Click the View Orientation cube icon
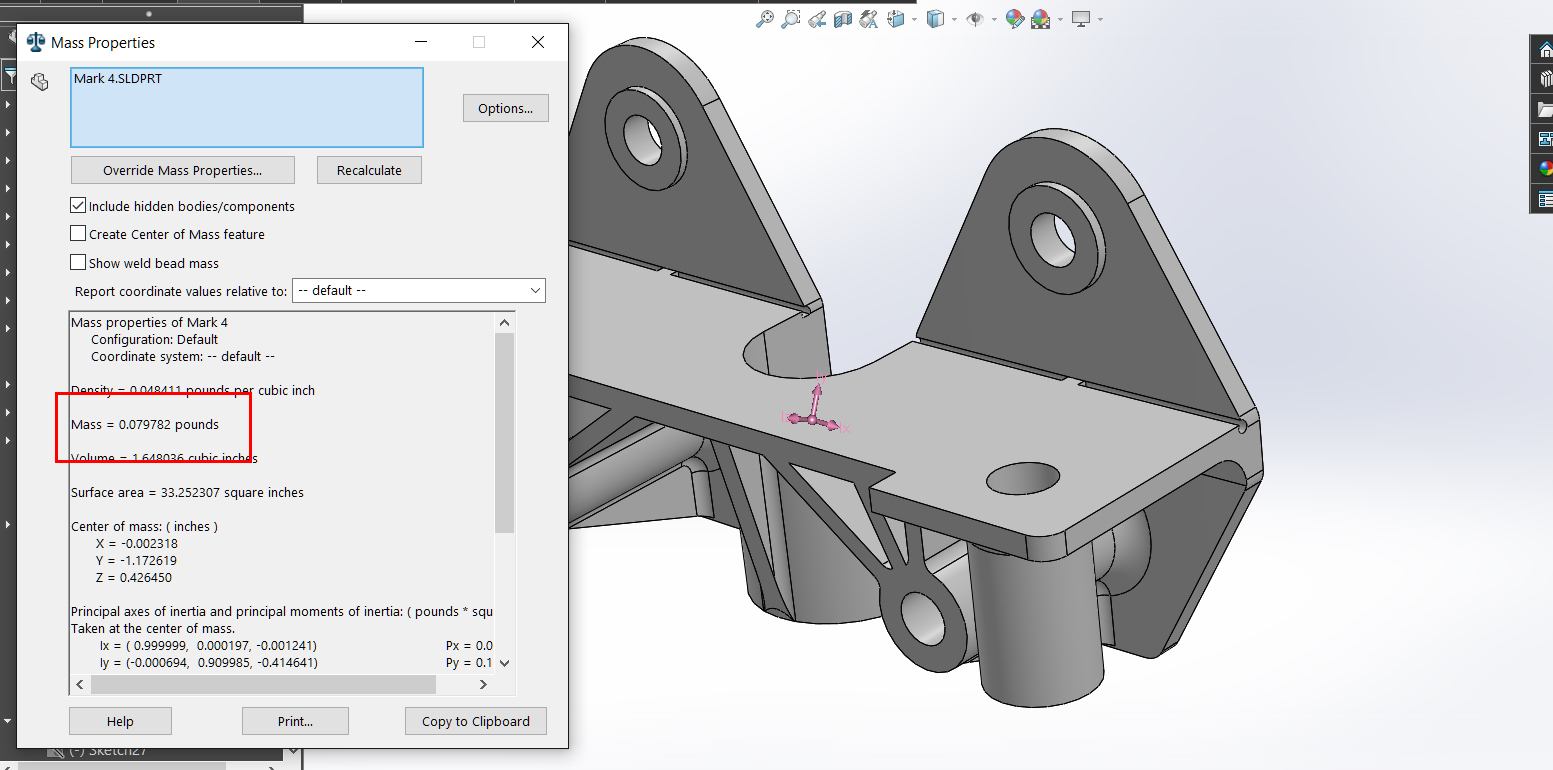The height and width of the screenshot is (770, 1553). click(x=895, y=18)
